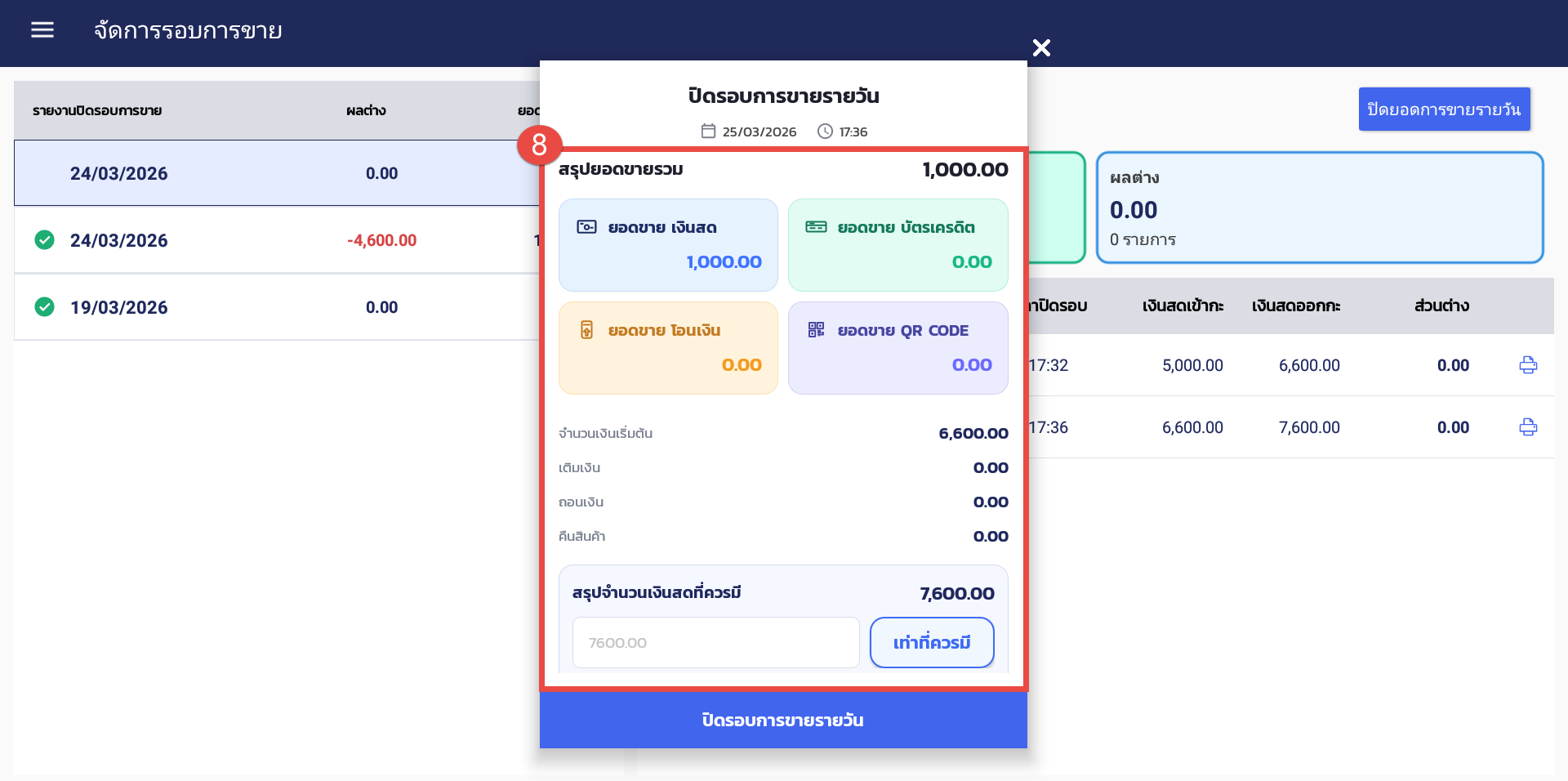Click the calendar icon beside 25/03/2026
The height and width of the screenshot is (781, 1568).
click(708, 132)
